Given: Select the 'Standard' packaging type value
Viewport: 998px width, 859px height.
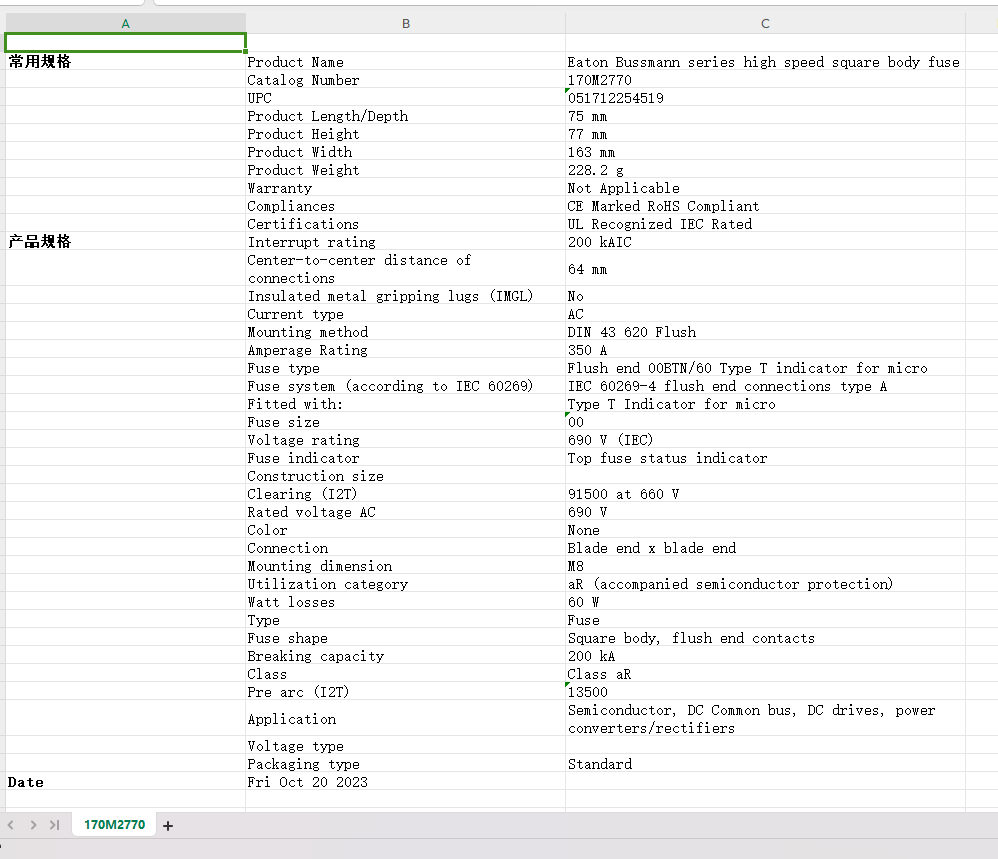Looking at the screenshot, I should click(x=765, y=764).
